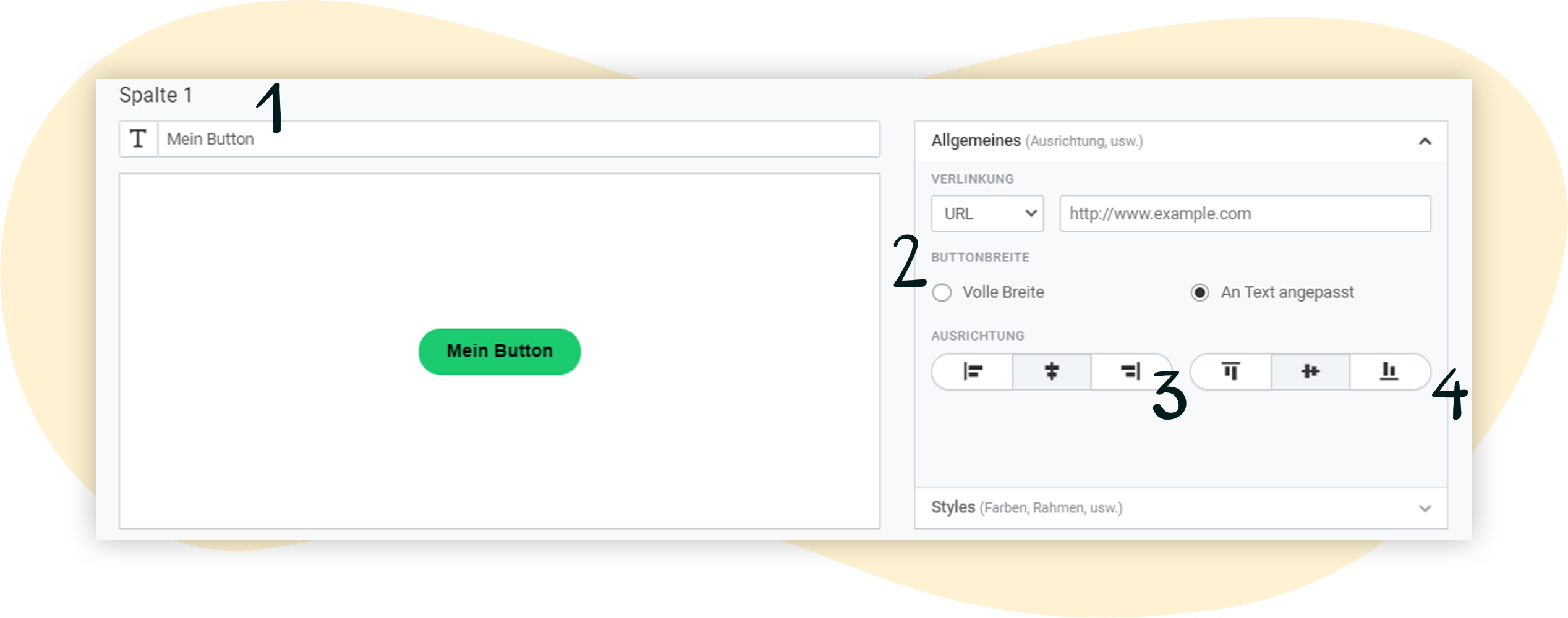Align the button to the bottom
Screen dimensions: 1568x618
tap(1390, 371)
